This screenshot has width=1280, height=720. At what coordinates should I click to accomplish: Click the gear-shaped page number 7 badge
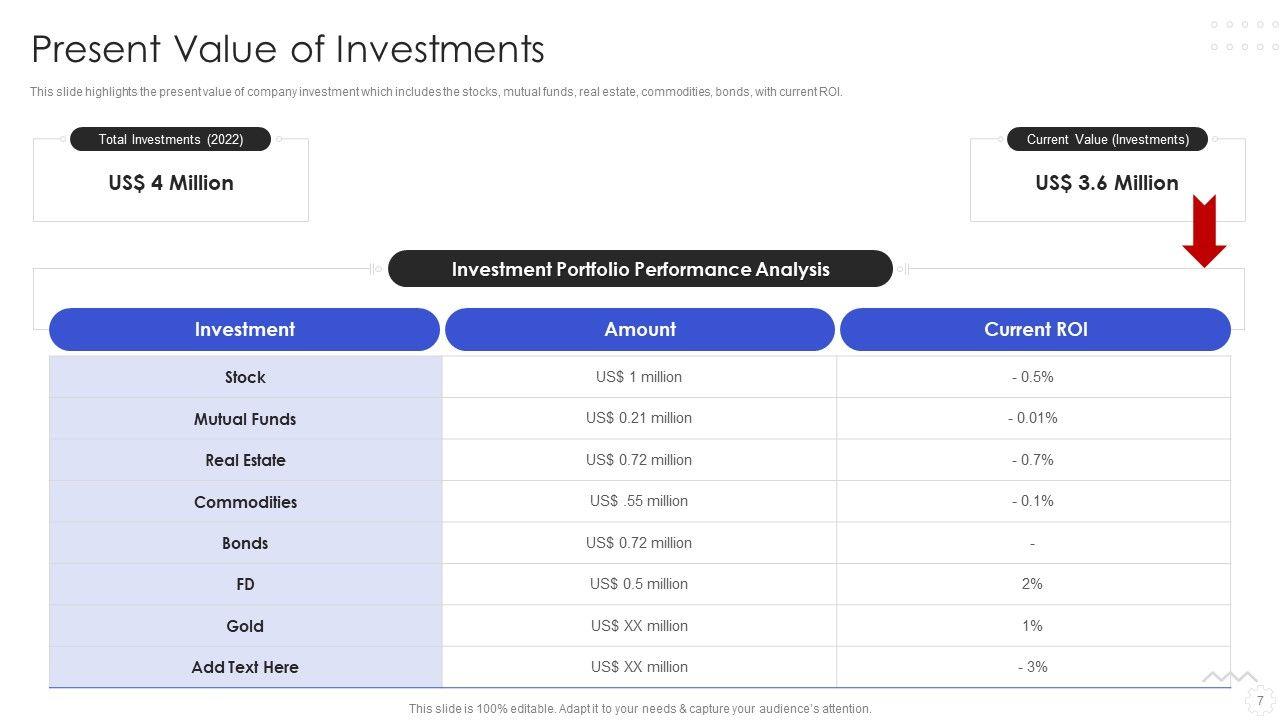click(1259, 701)
